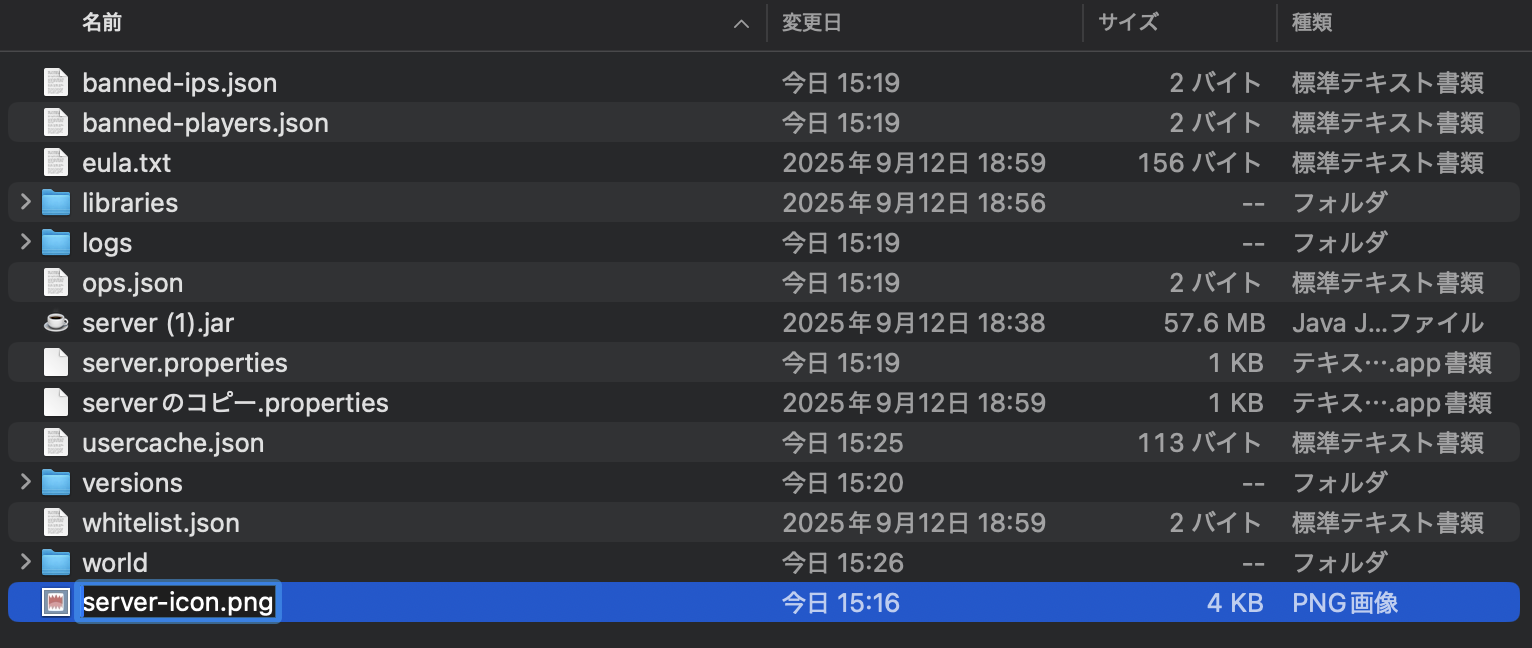The height and width of the screenshot is (648, 1532).
Task: Expand the world folder disclosure triangle
Action: (26, 563)
